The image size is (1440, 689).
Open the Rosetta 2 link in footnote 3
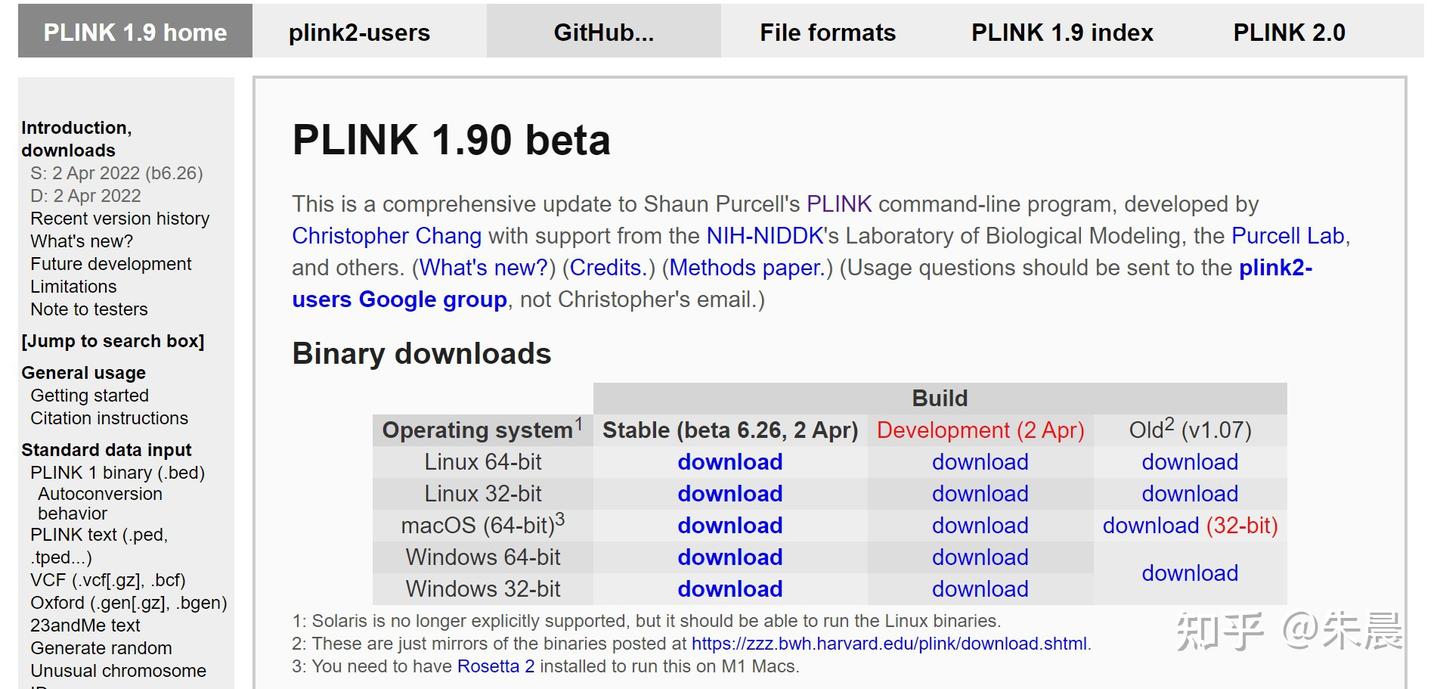pyautogui.click(x=497, y=666)
